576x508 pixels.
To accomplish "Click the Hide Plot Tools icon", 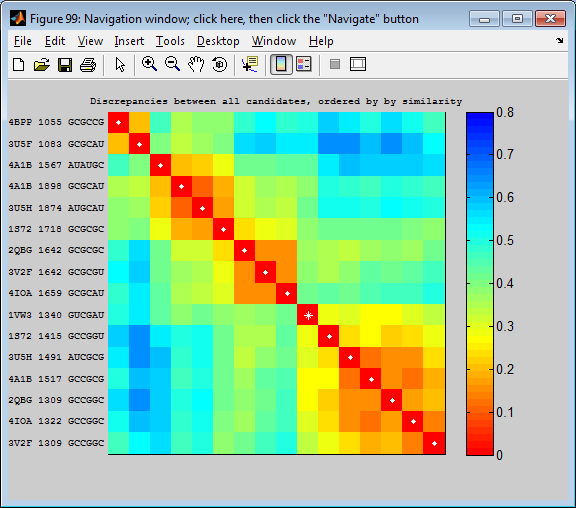I will pos(335,65).
